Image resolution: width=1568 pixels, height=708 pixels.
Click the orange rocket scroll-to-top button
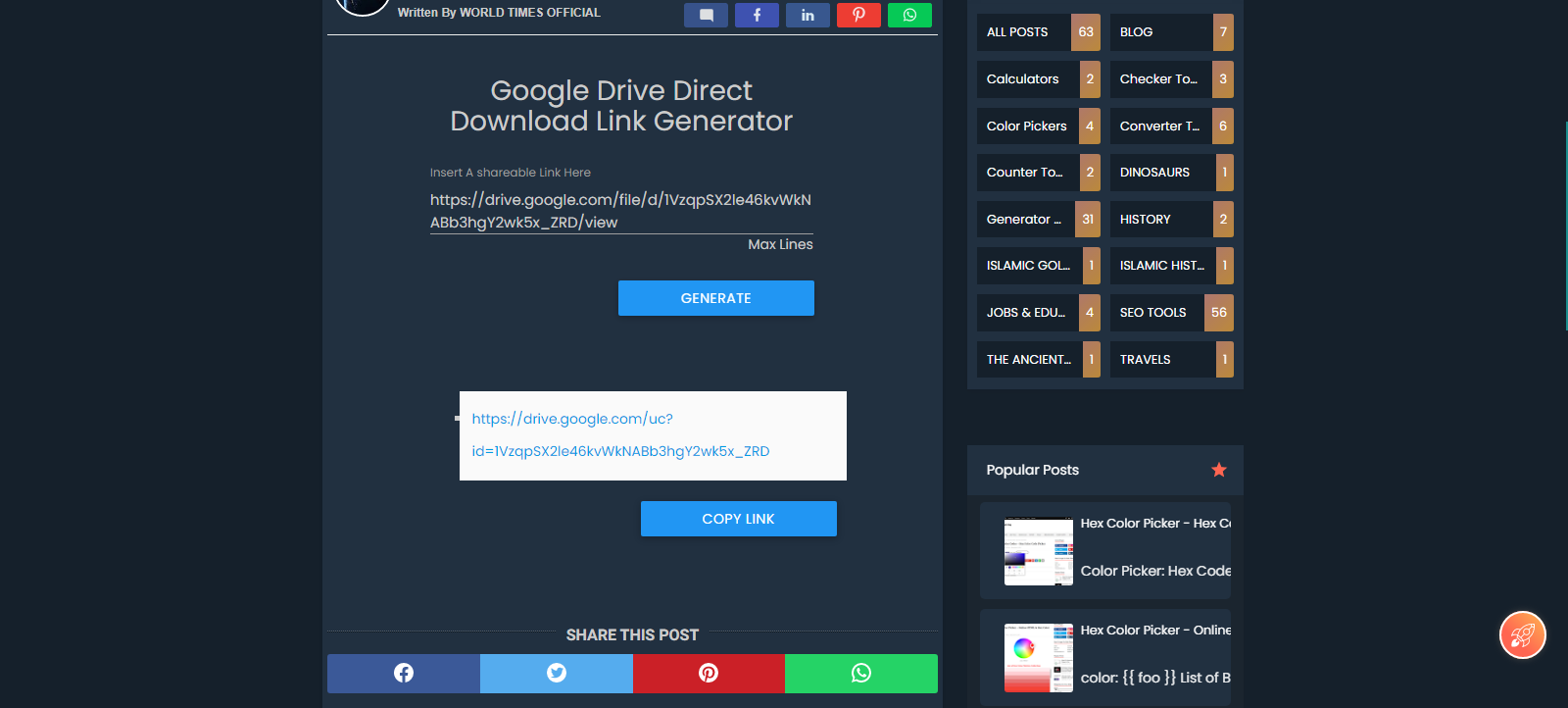tap(1522, 635)
